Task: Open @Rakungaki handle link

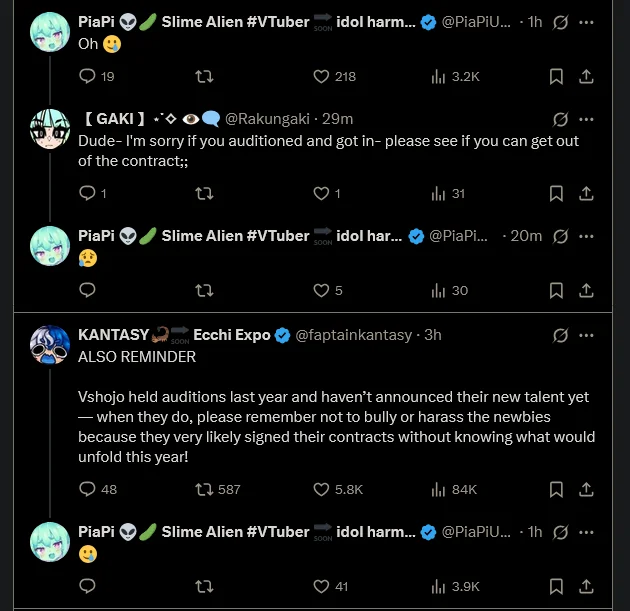Action: (x=267, y=119)
